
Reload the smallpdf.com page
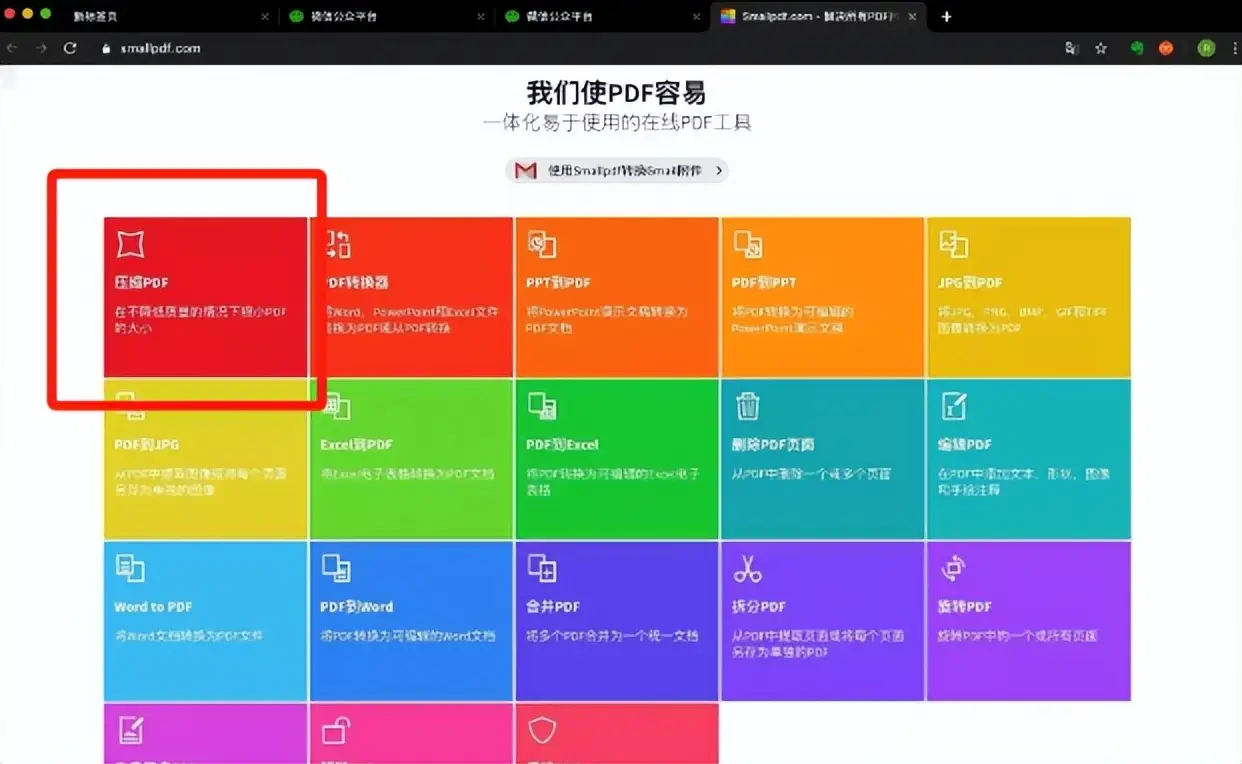point(70,47)
